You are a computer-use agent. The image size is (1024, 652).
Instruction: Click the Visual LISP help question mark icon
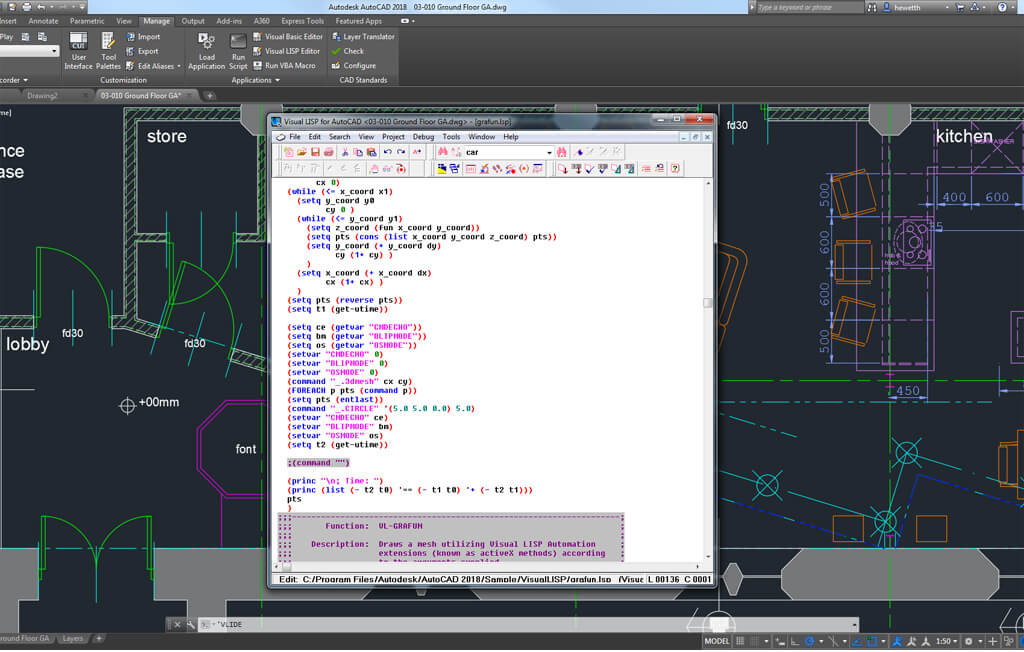(x=675, y=169)
